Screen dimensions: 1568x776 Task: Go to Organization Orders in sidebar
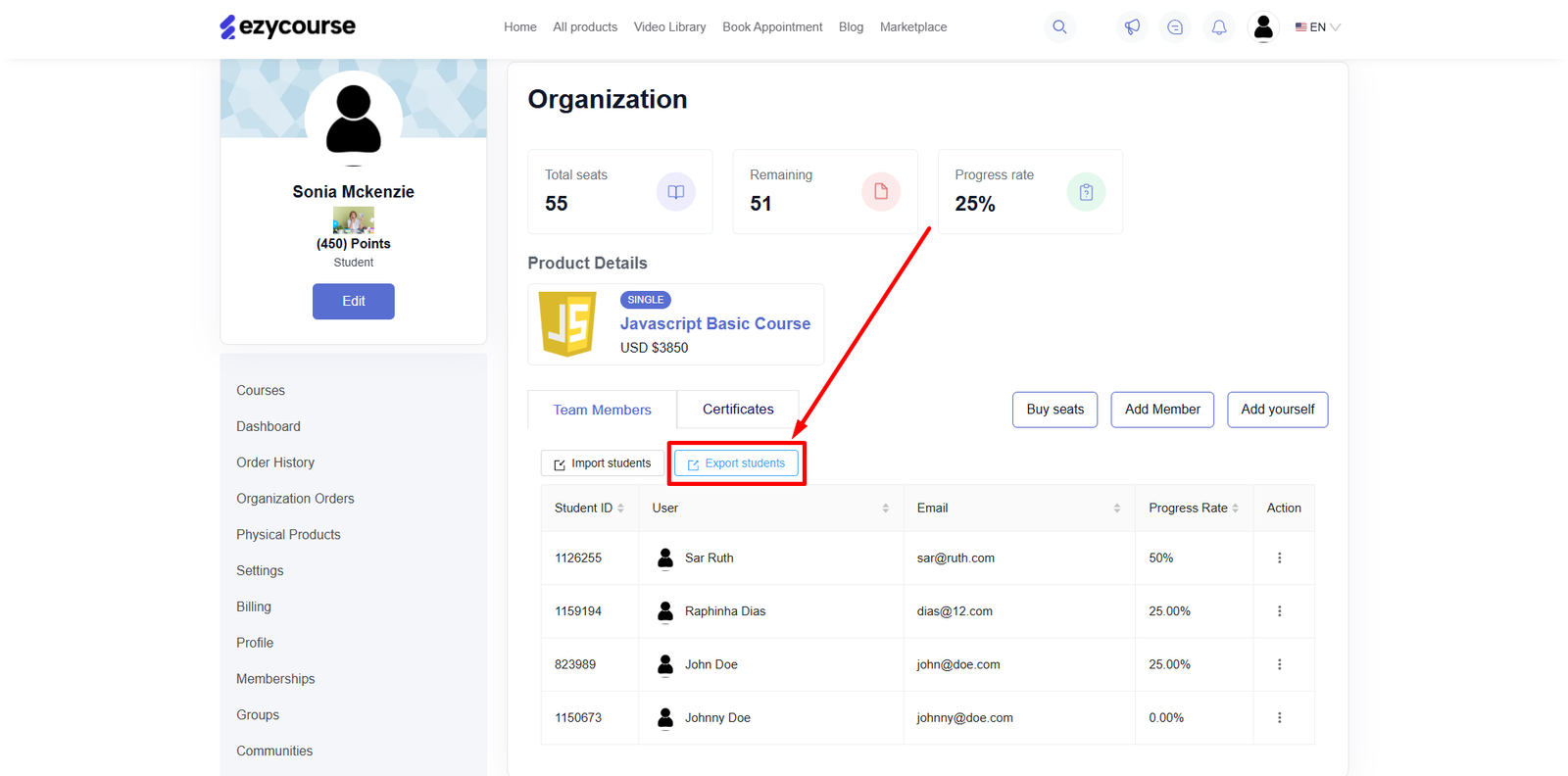[295, 499]
